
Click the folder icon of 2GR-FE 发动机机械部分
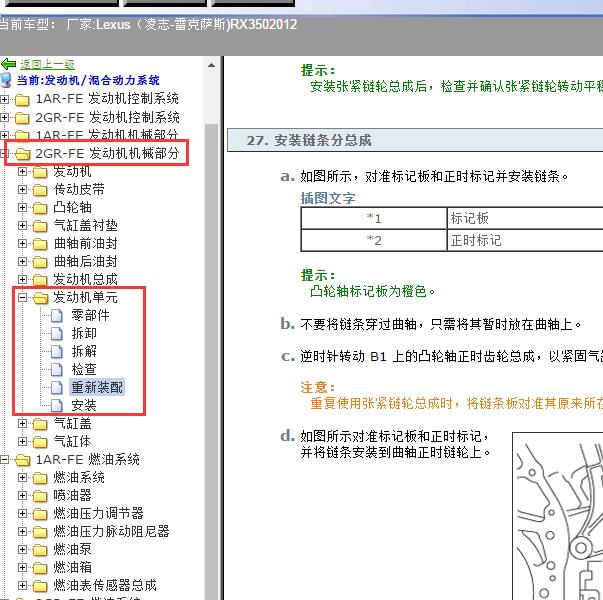[x=23, y=154]
